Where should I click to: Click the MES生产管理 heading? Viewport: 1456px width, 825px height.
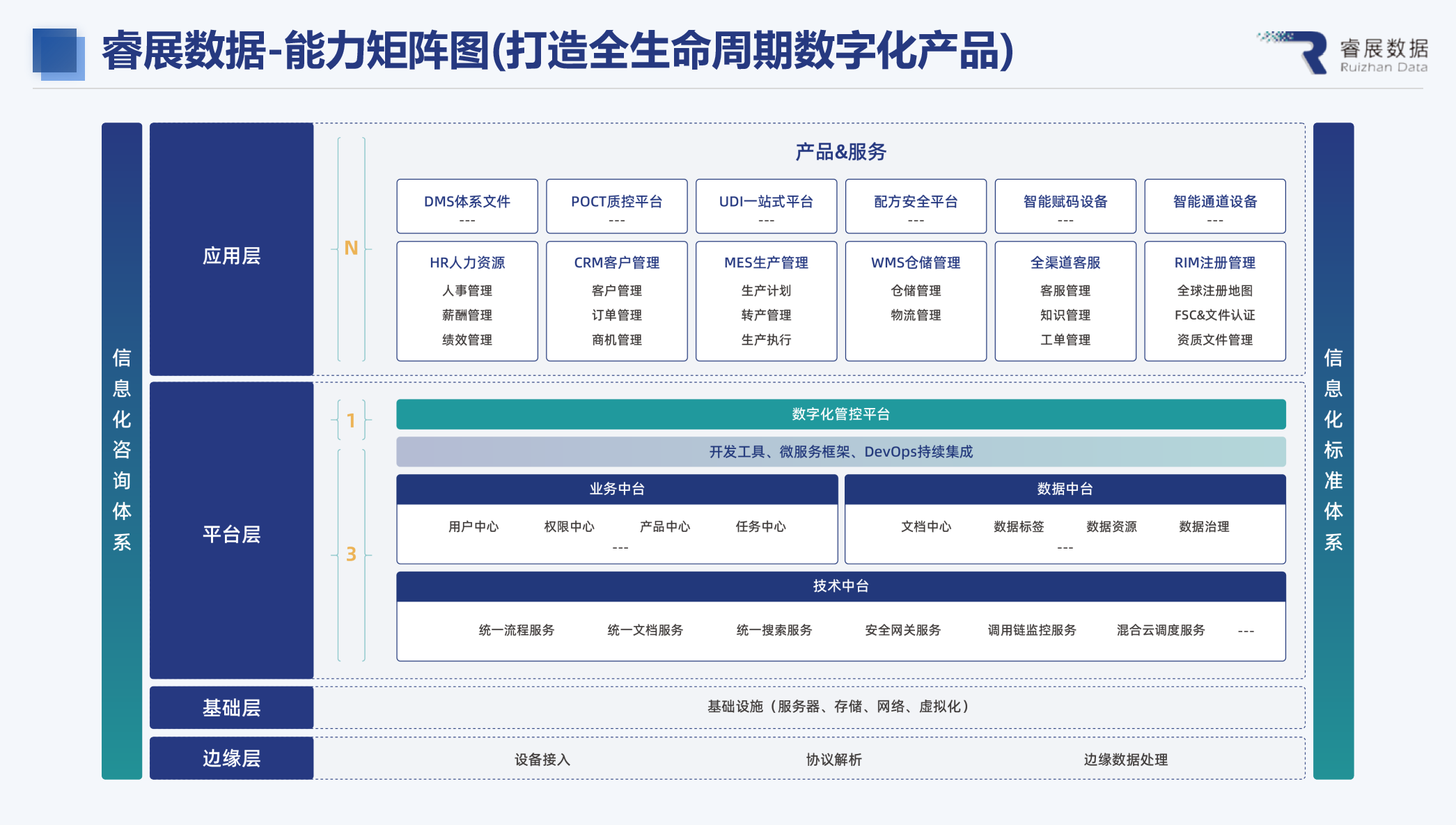click(766, 262)
